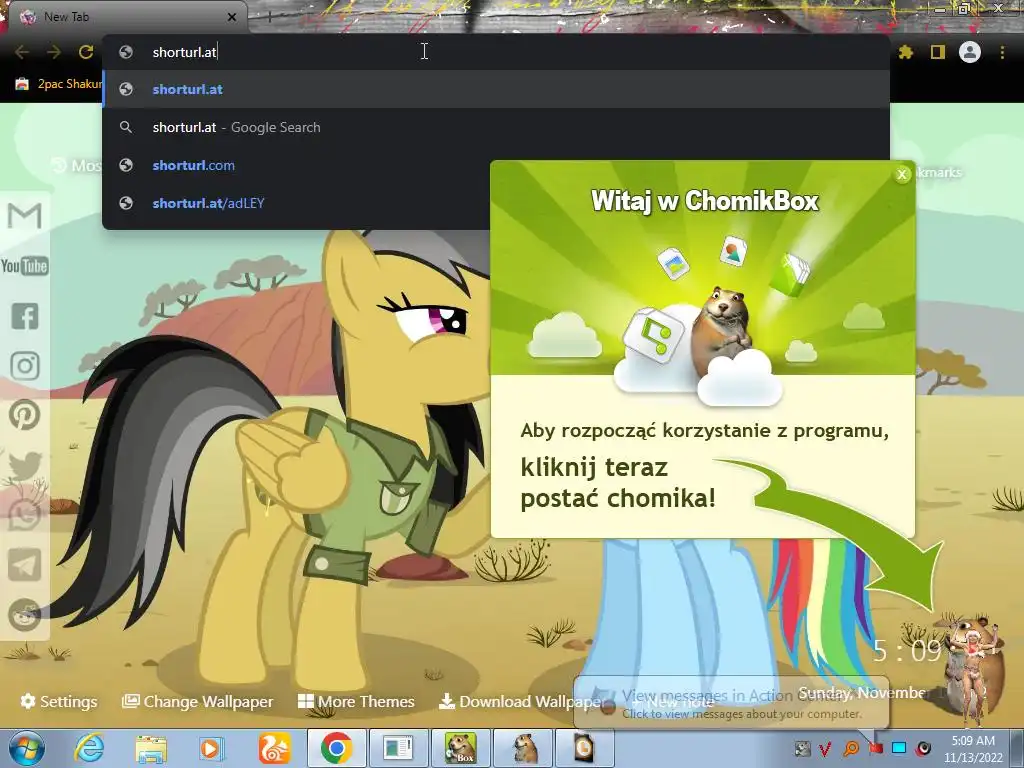The height and width of the screenshot is (768, 1024).
Task: Open the YouTube sidebar shortcut
Action: tap(24, 266)
